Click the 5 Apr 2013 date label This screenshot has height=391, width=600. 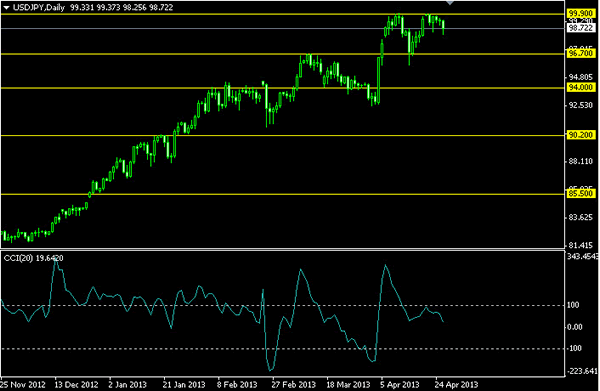[x=399, y=384]
